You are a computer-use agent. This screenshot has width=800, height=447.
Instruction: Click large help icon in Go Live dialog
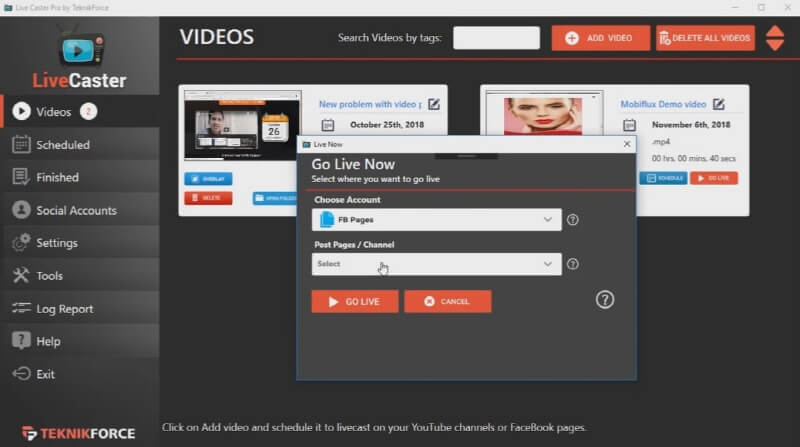tap(605, 300)
